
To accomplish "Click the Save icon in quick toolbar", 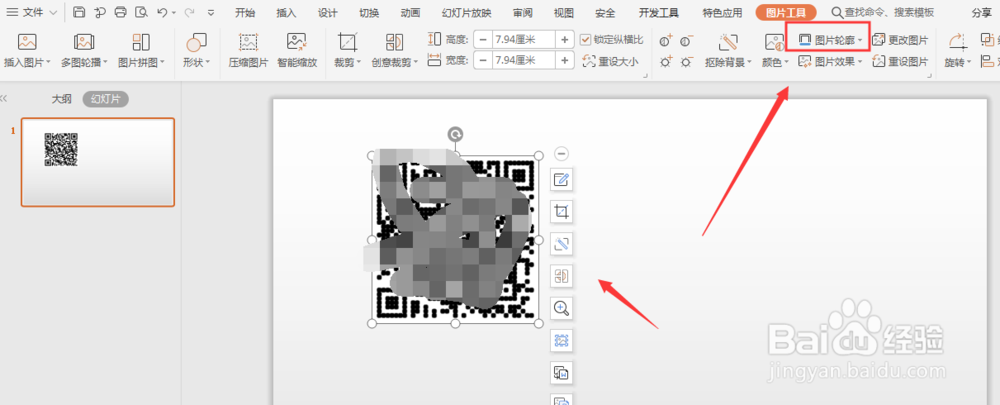I will pos(79,12).
